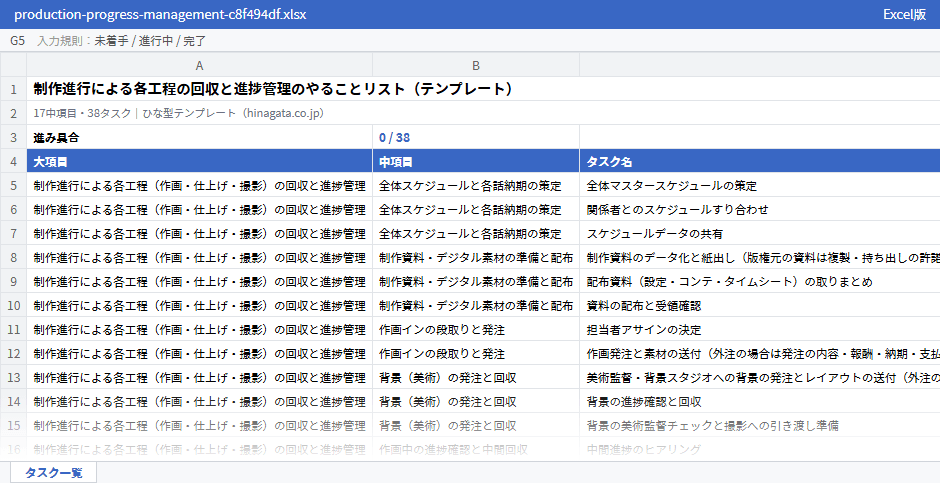Select column B header
The width and height of the screenshot is (940, 483).
[x=476, y=65]
